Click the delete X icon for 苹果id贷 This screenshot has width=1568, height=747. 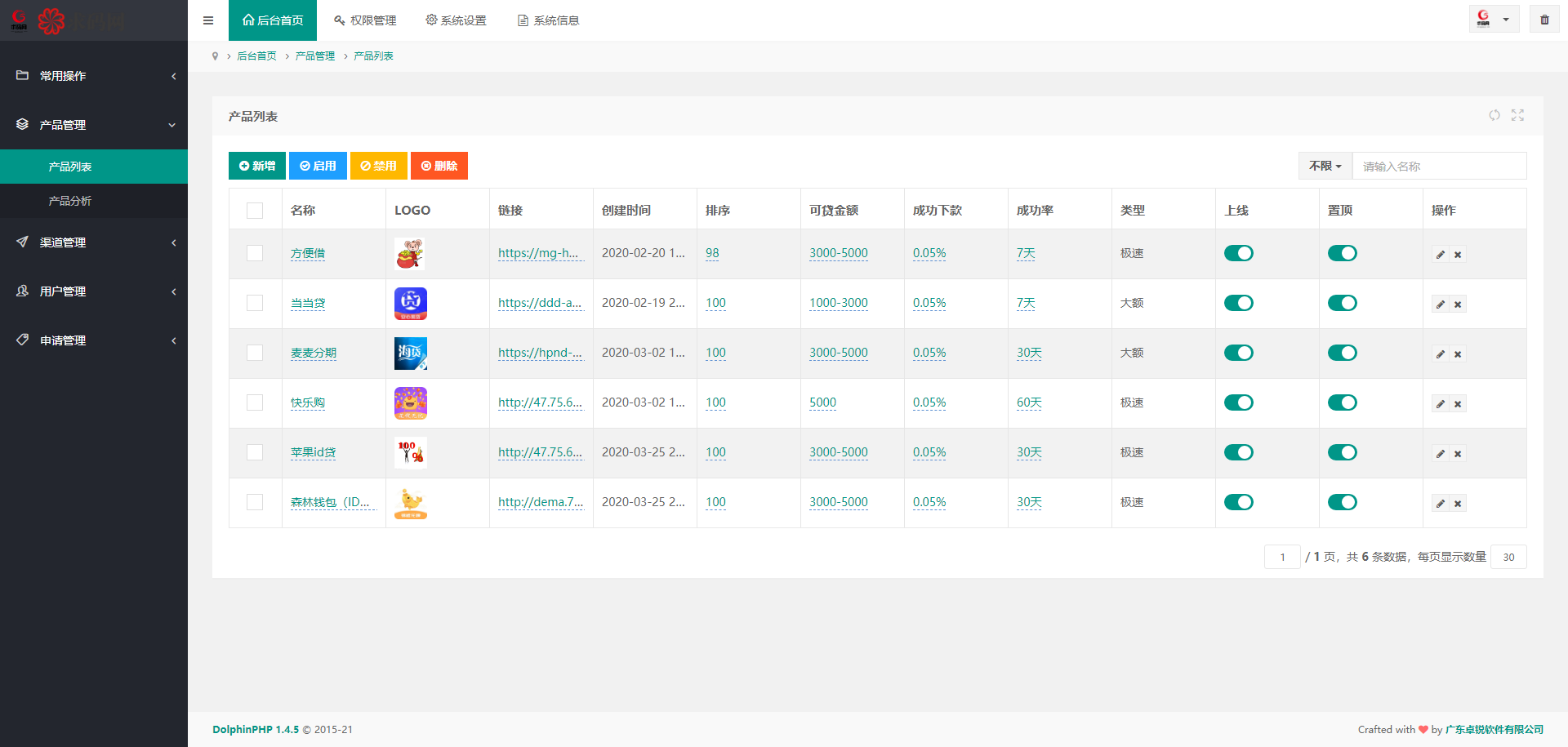click(x=1458, y=454)
